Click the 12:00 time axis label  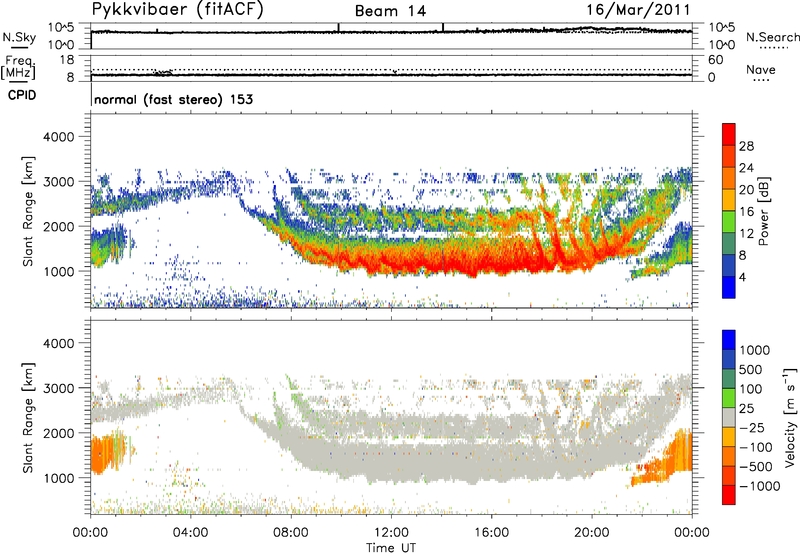[391, 533]
